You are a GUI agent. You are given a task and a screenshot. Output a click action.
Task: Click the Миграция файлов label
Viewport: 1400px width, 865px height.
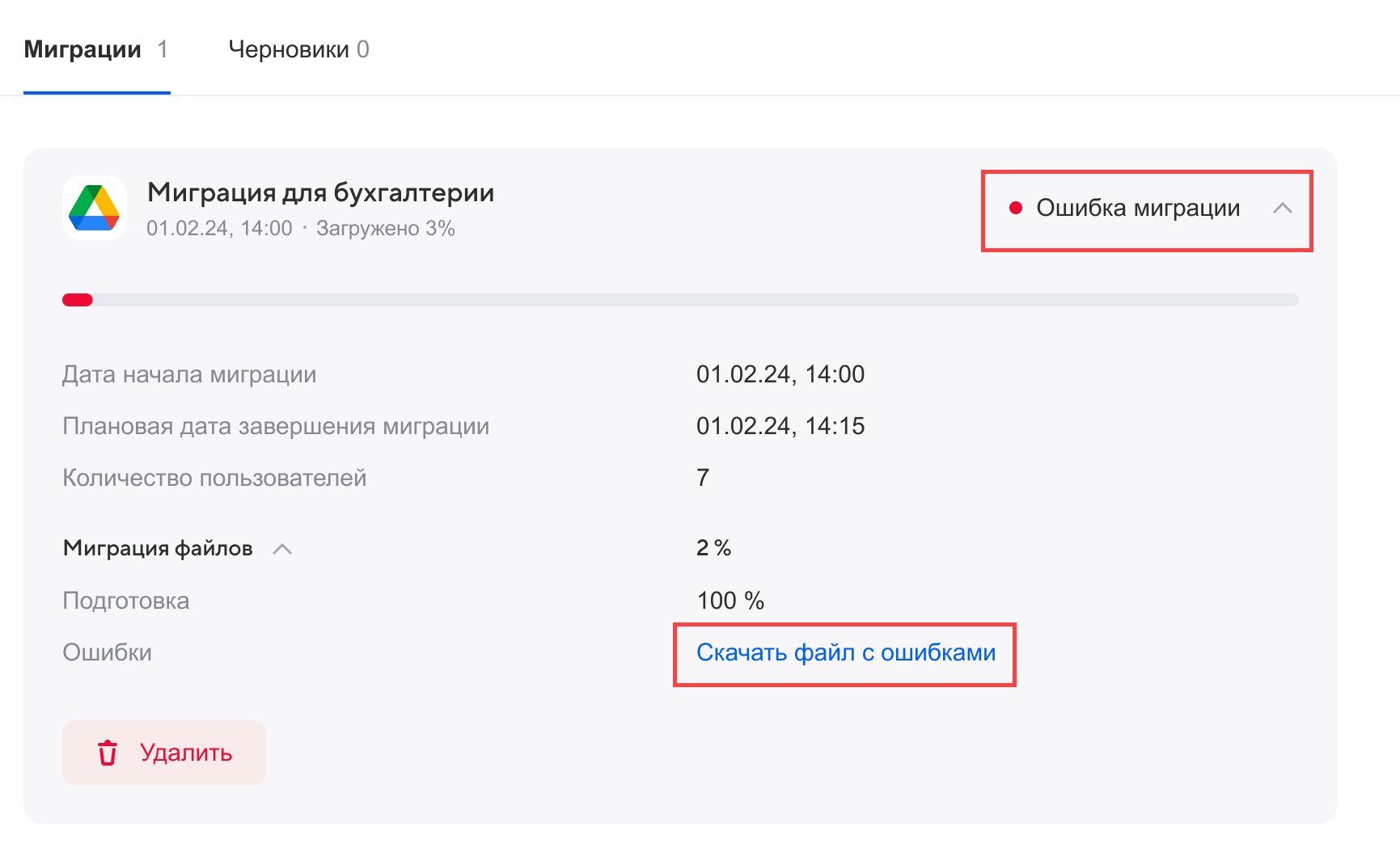coord(158,548)
